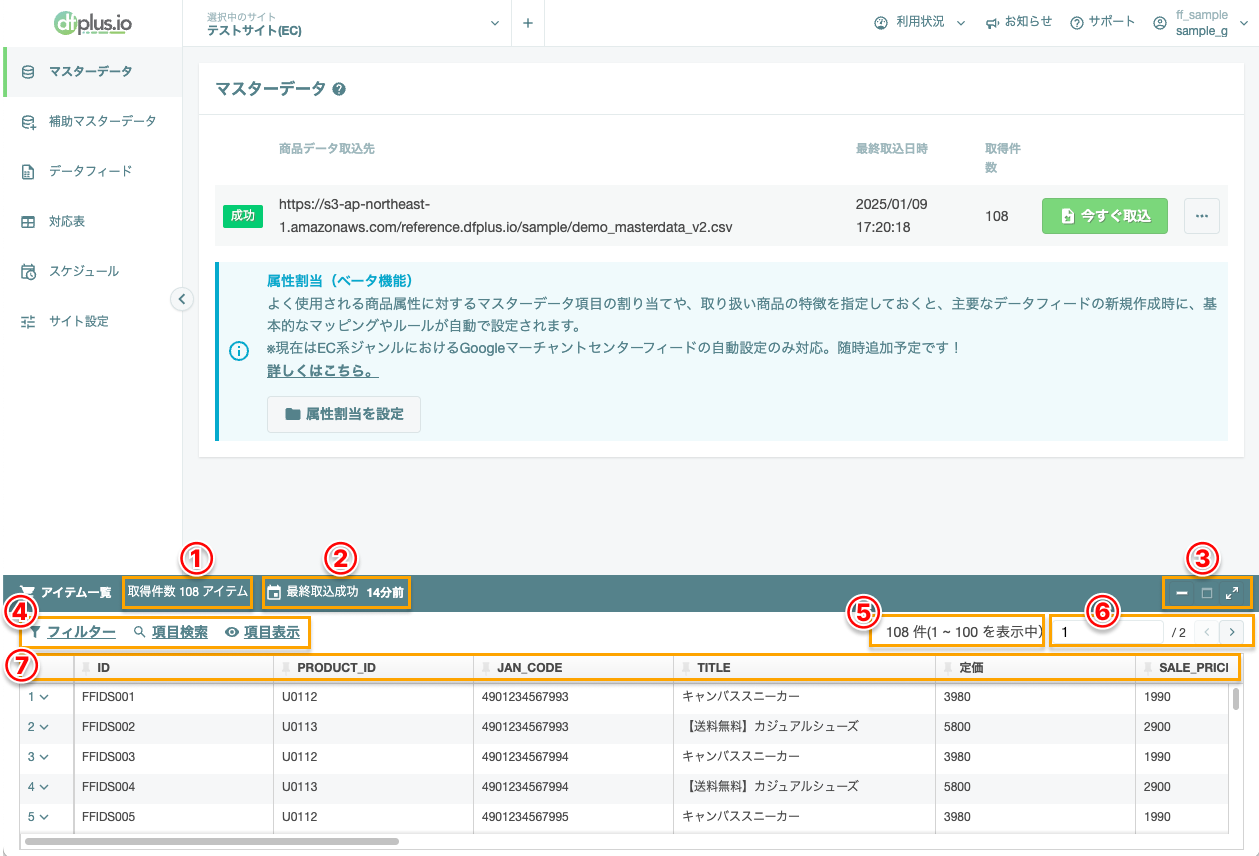
Task: Open お知らせ announcements
Action: click(x=1018, y=22)
